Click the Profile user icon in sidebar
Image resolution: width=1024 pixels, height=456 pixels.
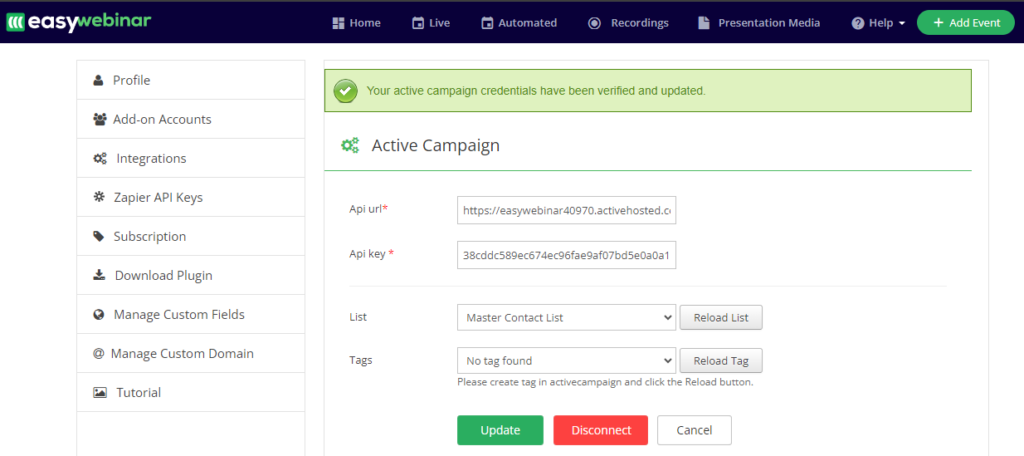[x=98, y=80]
